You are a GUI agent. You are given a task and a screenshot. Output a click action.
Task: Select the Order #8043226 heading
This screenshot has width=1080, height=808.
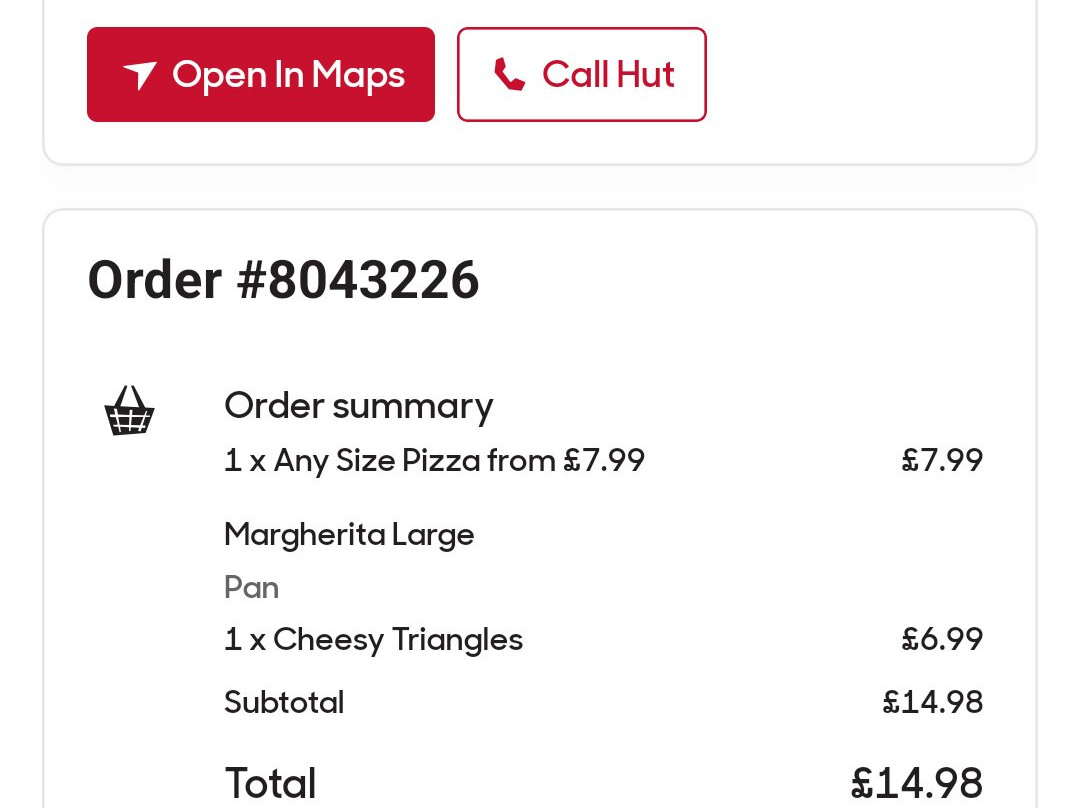click(283, 280)
